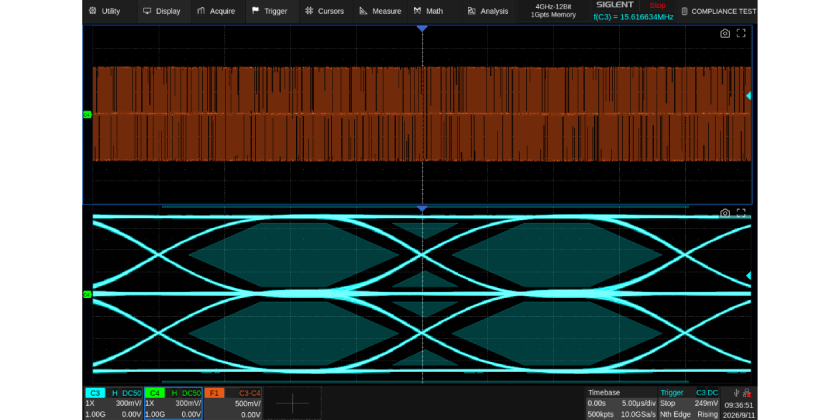This screenshot has width=840, height=420.
Task: Open the Display menu
Action: [162, 11]
